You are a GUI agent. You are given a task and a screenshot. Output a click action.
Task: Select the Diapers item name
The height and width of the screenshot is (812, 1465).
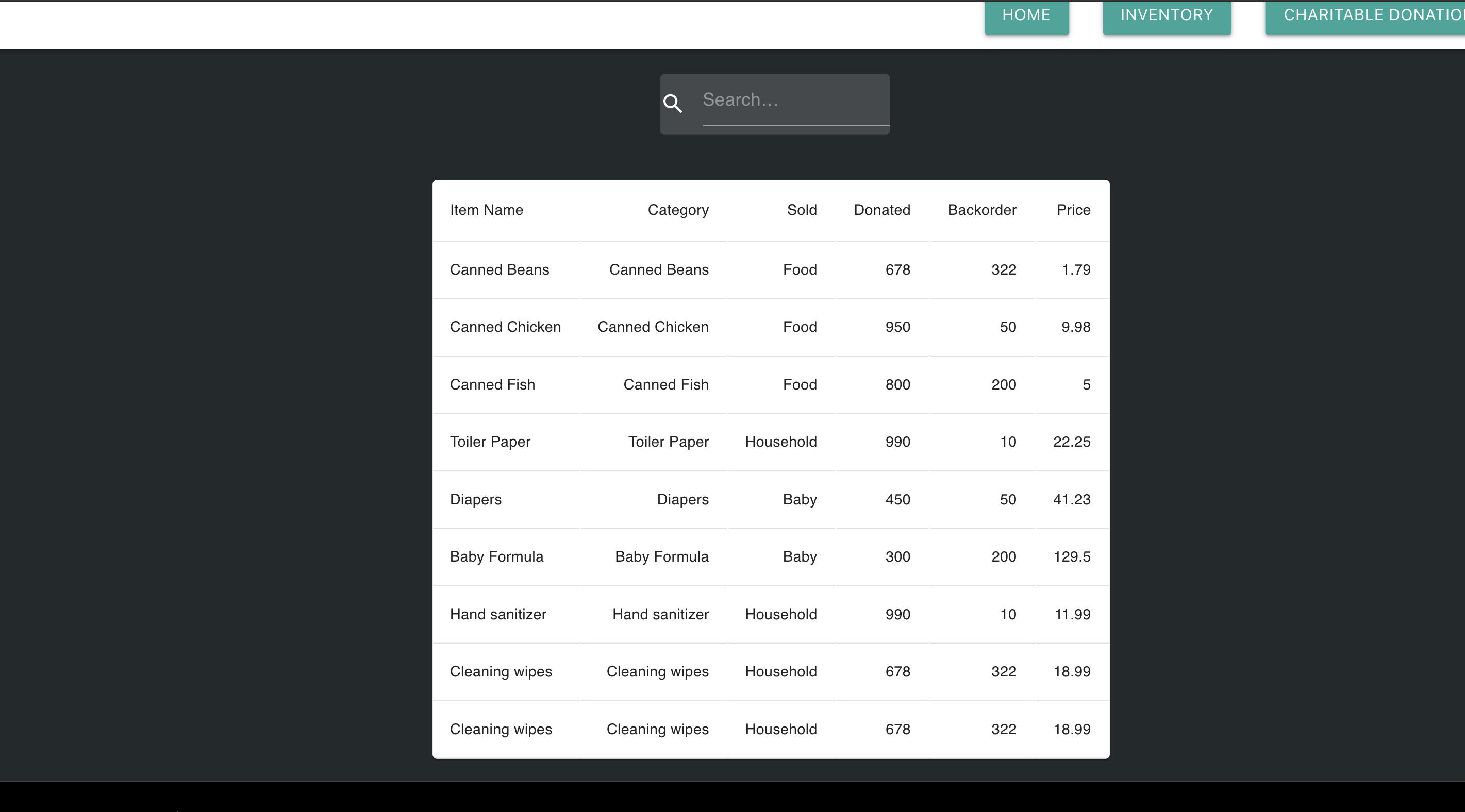point(475,499)
